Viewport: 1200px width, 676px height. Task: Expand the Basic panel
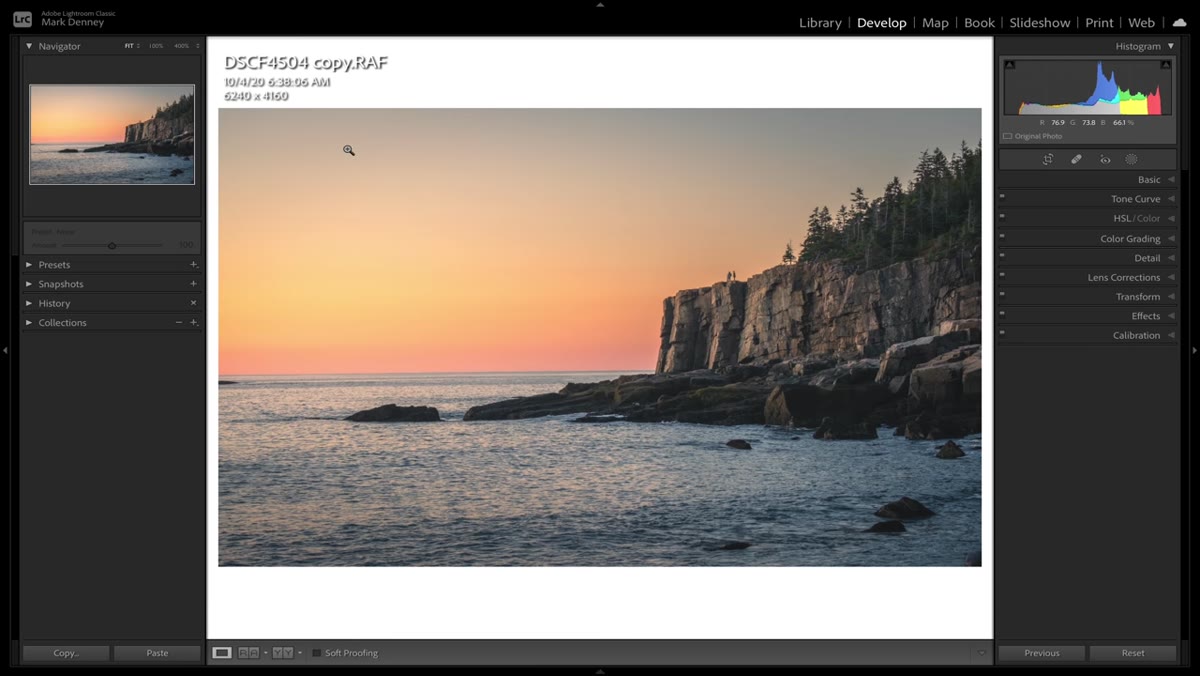pos(1171,180)
